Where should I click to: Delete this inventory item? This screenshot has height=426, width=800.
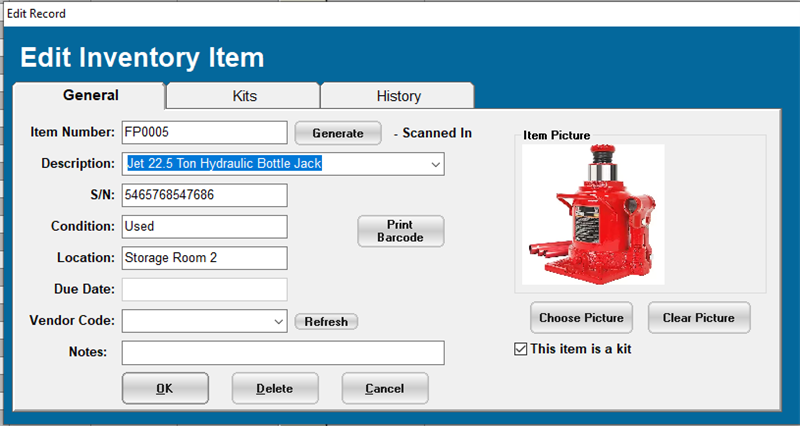pyautogui.click(x=275, y=388)
